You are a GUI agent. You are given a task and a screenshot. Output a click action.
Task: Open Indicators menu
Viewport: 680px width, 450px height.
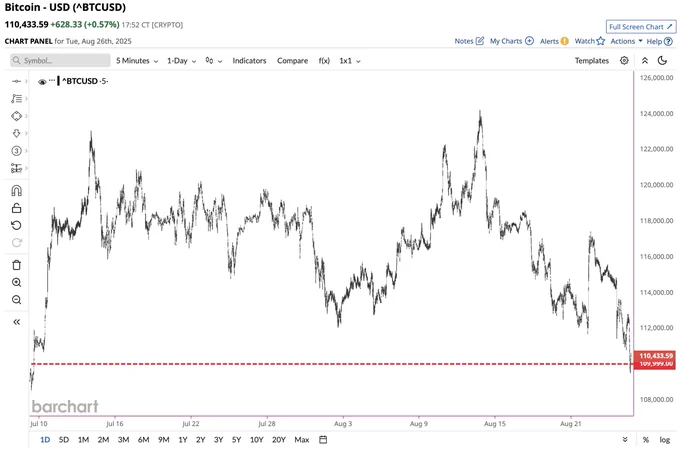[249, 61]
